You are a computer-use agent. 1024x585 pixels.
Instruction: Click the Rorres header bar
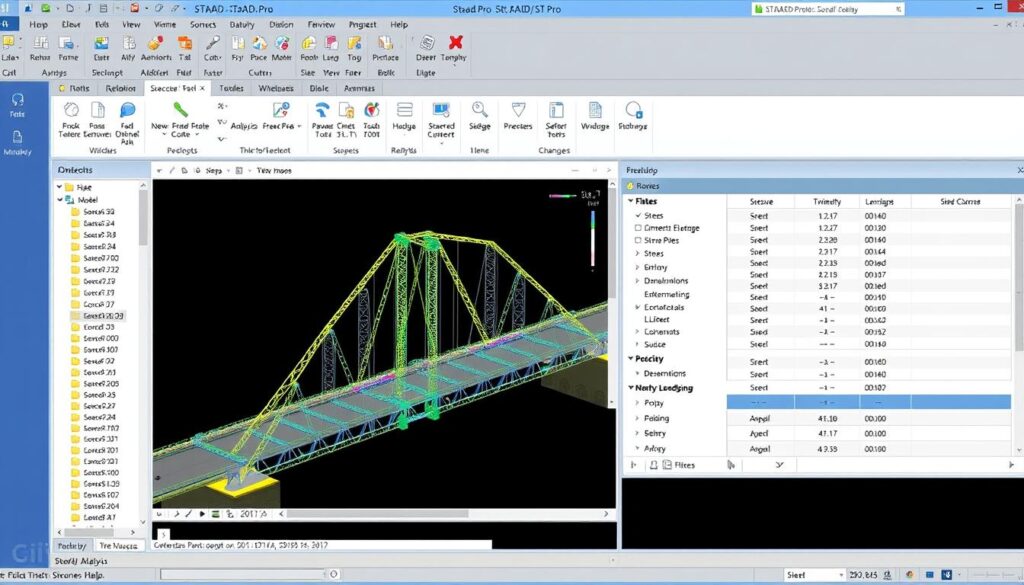click(x=822, y=186)
